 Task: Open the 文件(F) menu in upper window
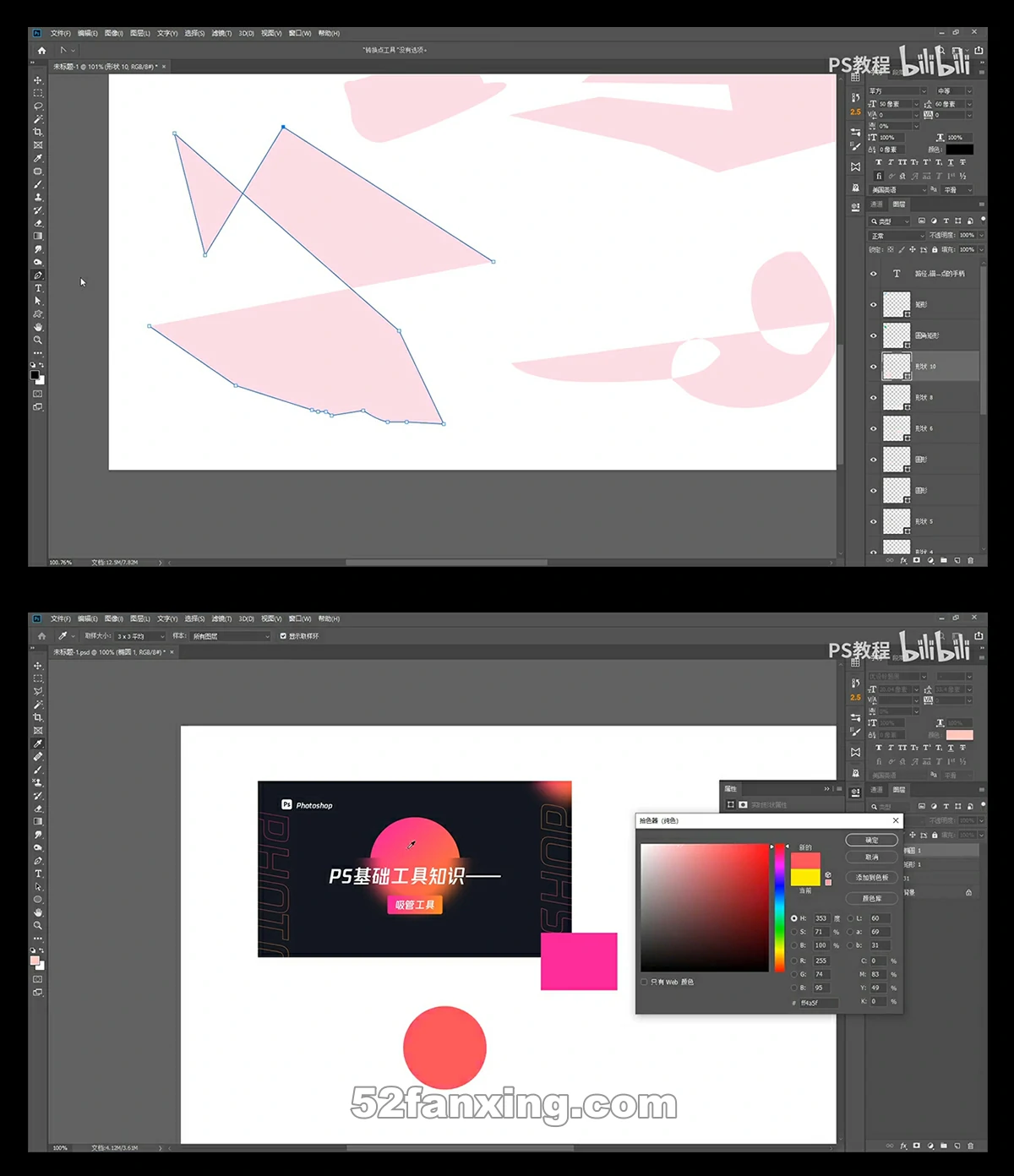60,34
